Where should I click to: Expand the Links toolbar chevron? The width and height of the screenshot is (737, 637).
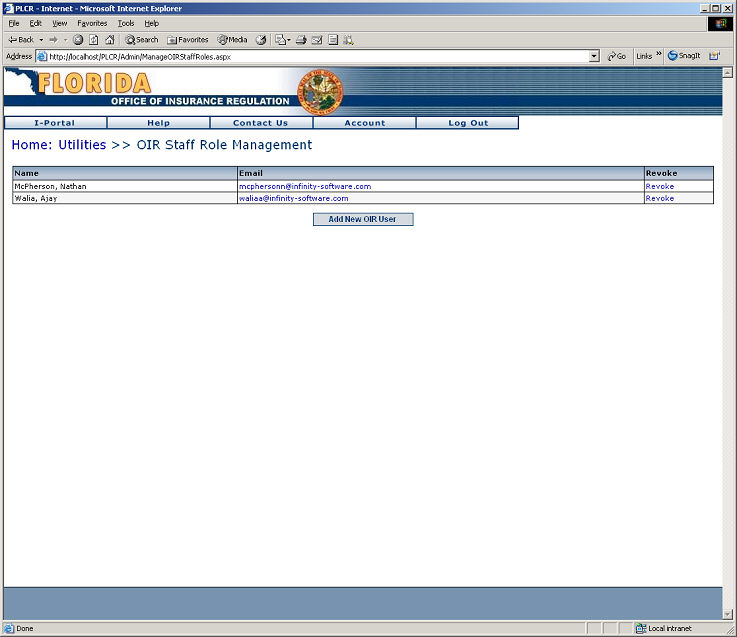click(x=659, y=55)
